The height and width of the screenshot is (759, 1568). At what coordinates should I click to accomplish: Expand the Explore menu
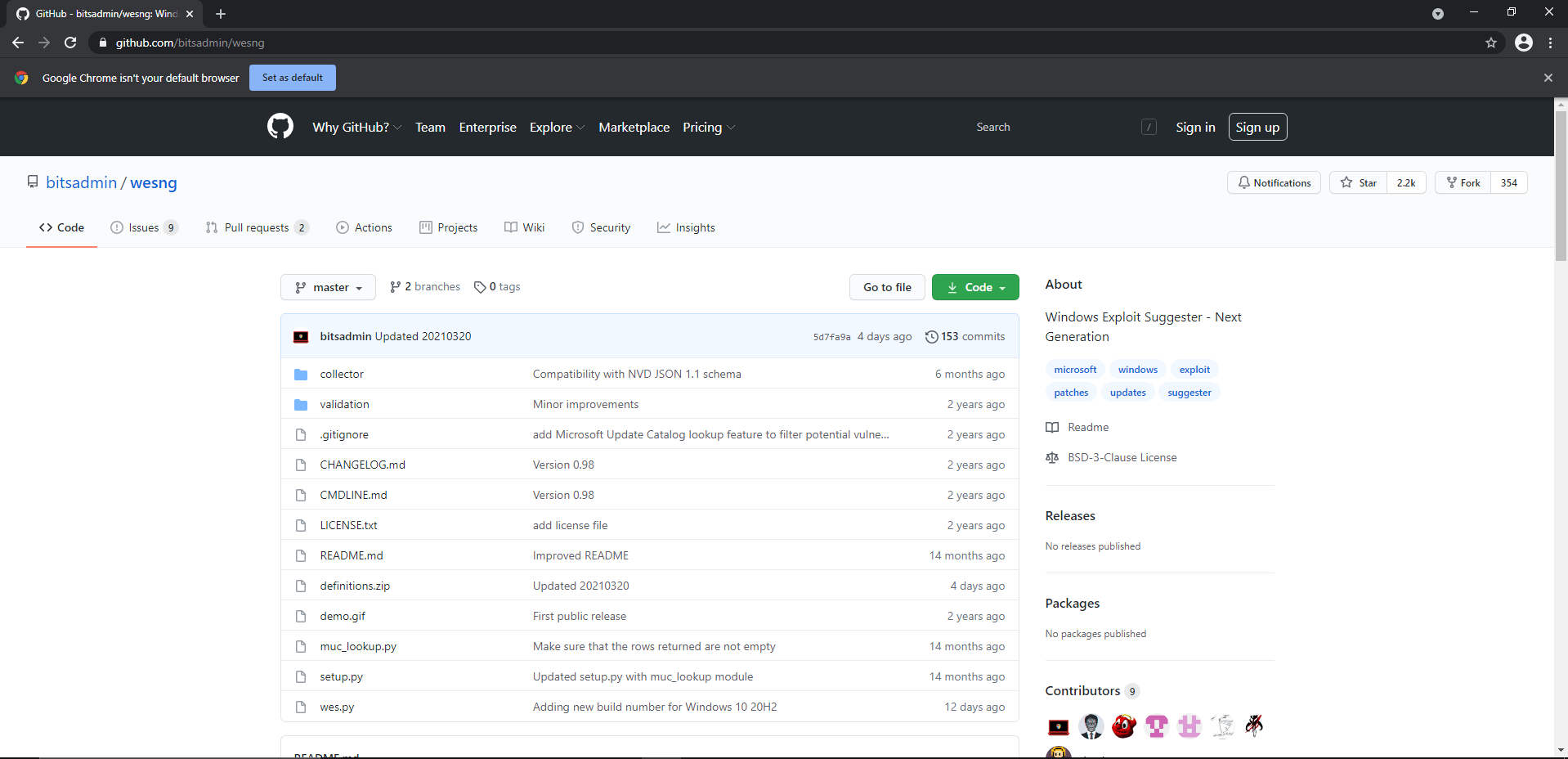click(x=557, y=127)
